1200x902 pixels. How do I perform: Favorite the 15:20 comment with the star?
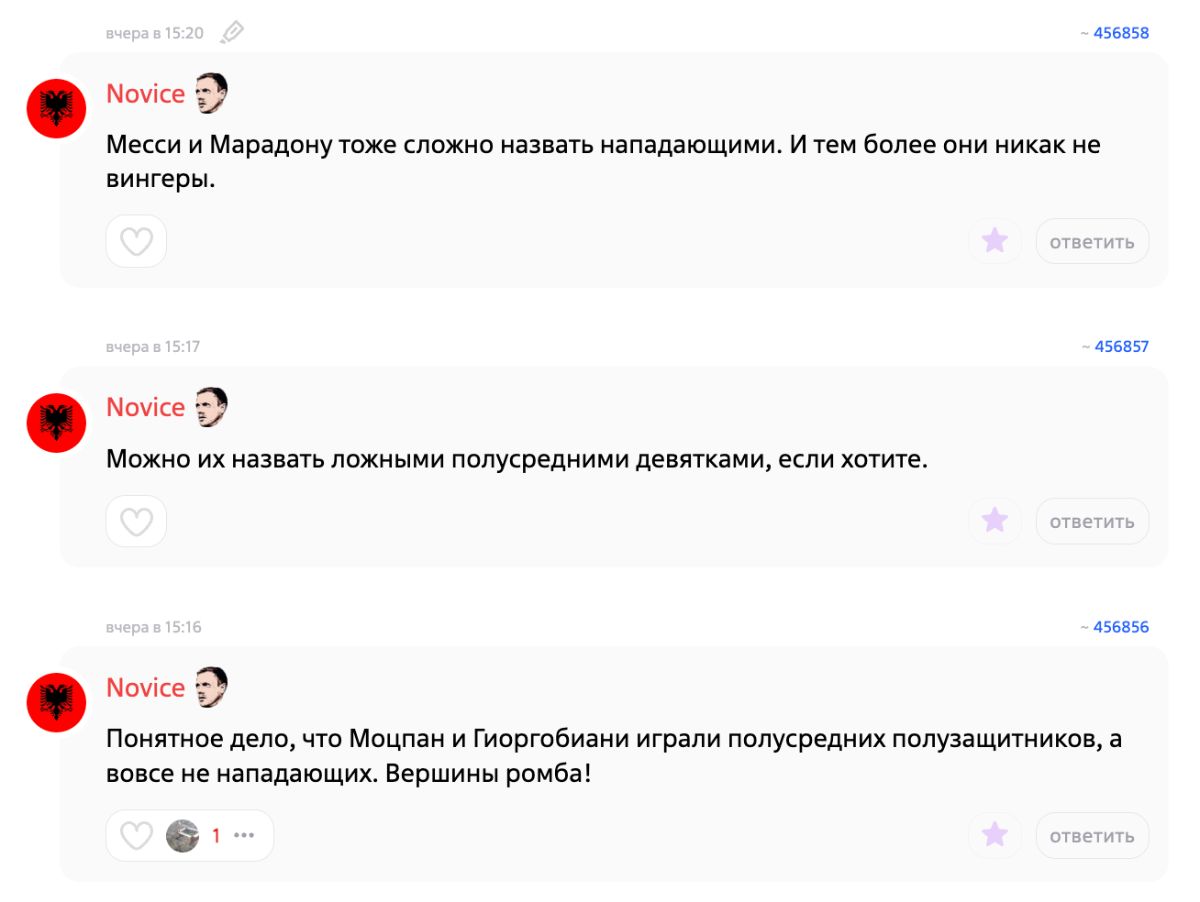(x=994, y=241)
